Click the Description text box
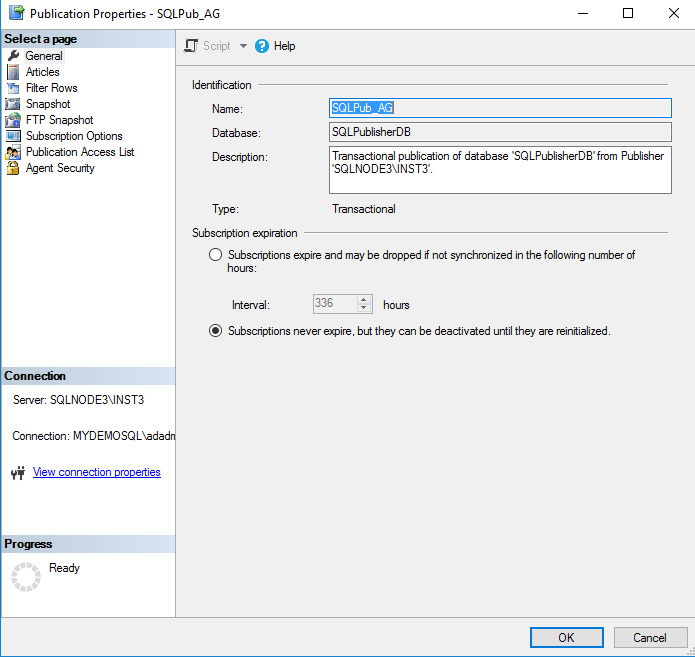This screenshot has height=657, width=695. pyautogui.click(x=500, y=170)
